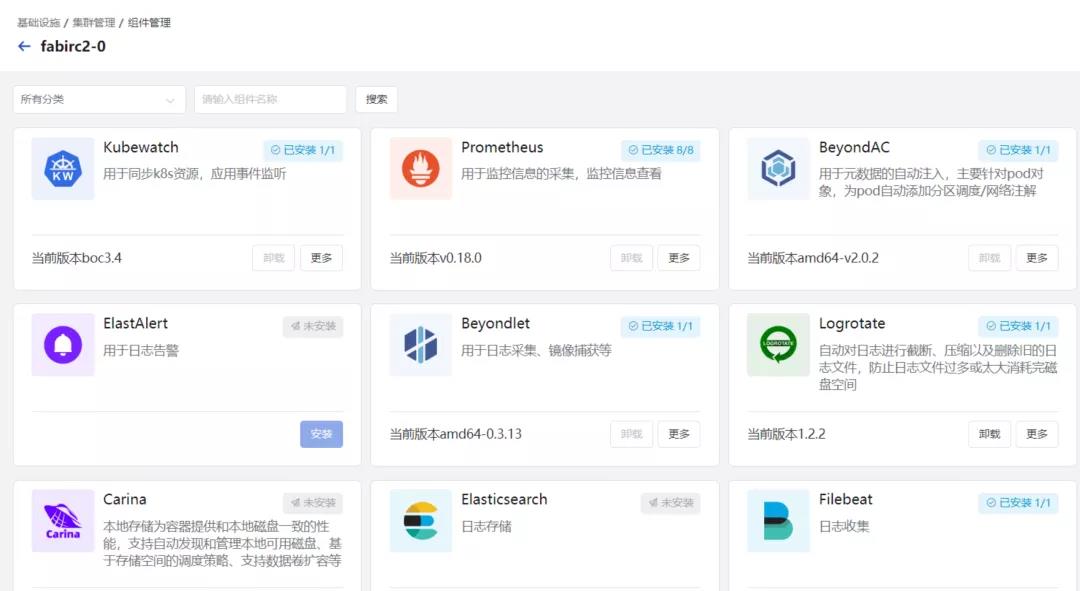The image size is (1080, 591).
Task: Open the 基础设施 breadcrumb link
Action: click(39, 23)
